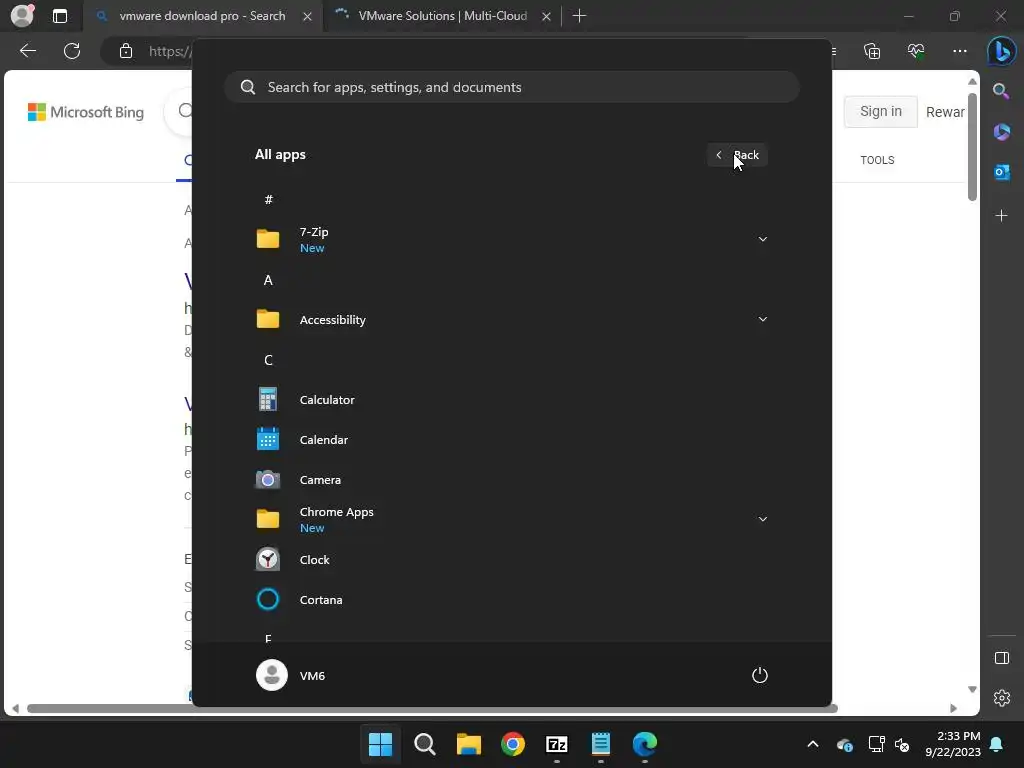Click the Edge back arrow

pos(27,51)
